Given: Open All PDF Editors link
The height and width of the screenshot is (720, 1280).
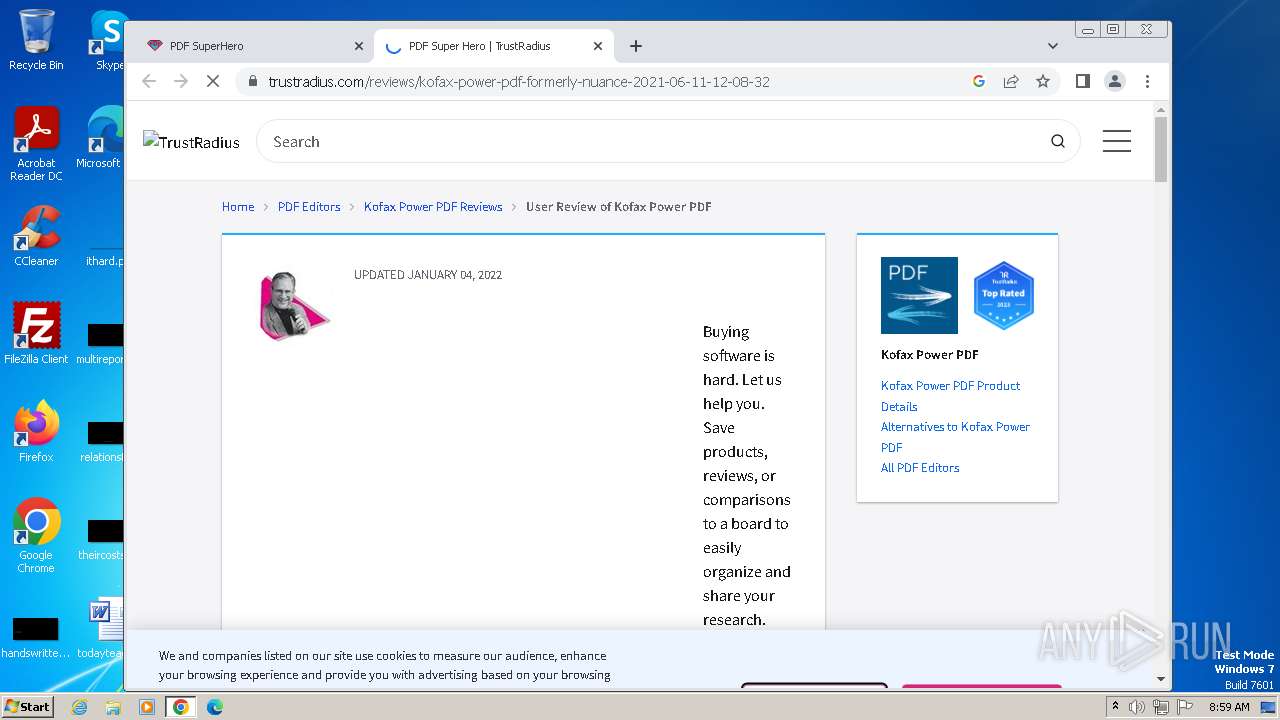Looking at the screenshot, I should pyautogui.click(x=920, y=468).
